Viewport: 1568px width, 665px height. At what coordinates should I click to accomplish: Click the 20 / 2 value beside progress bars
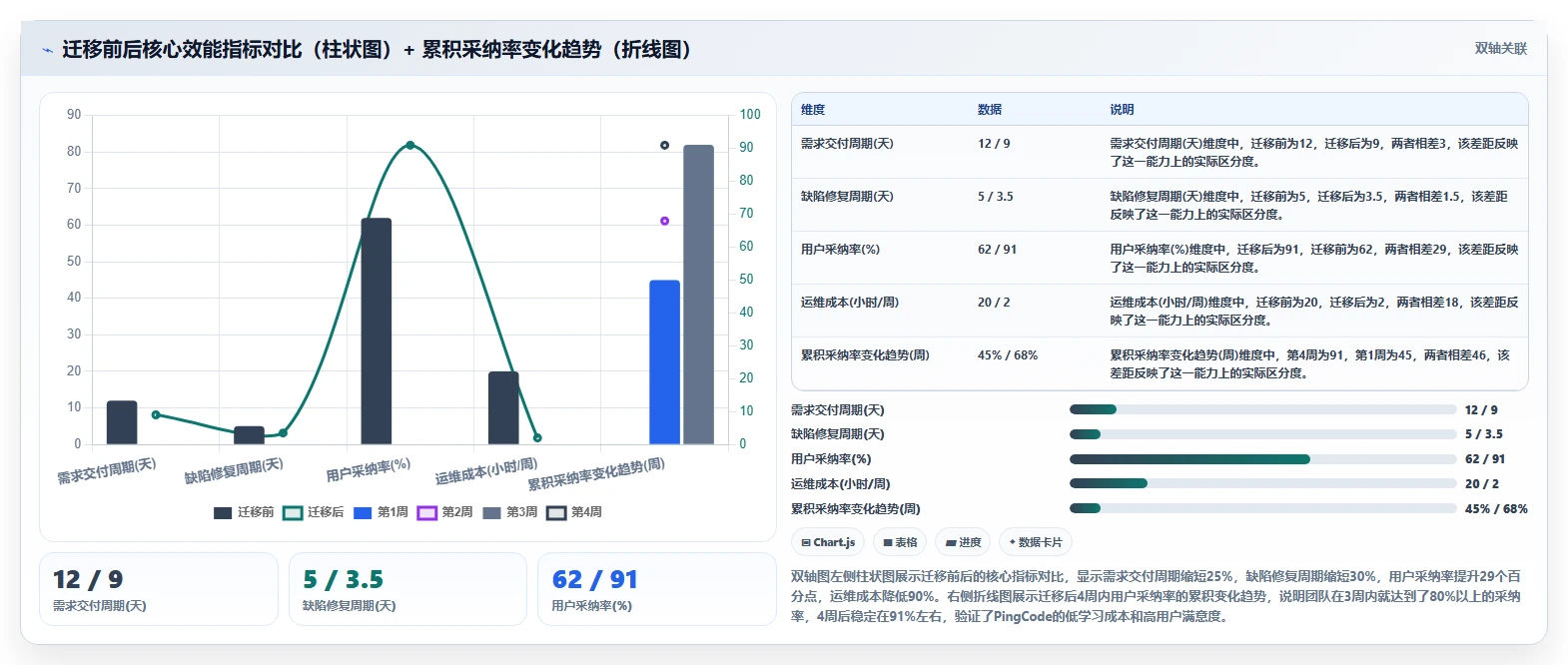coord(1481,484)
